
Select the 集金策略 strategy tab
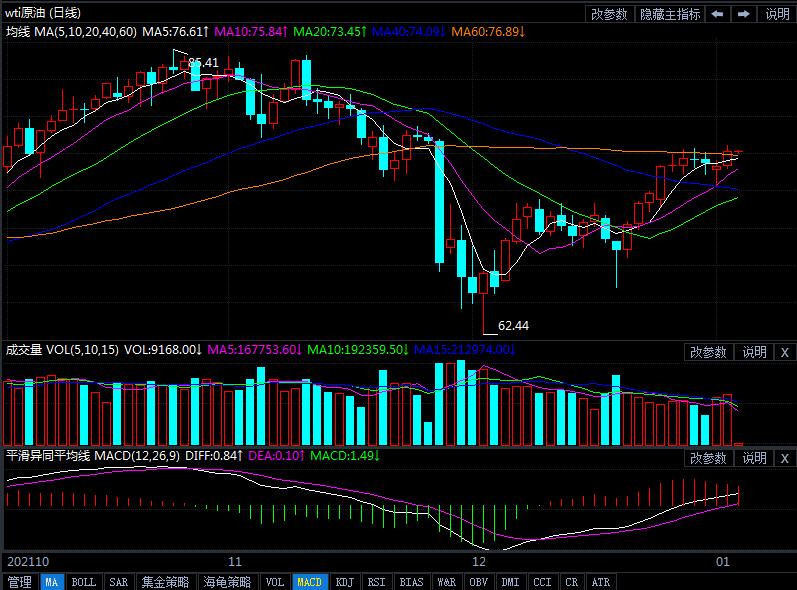click(164, 582)
